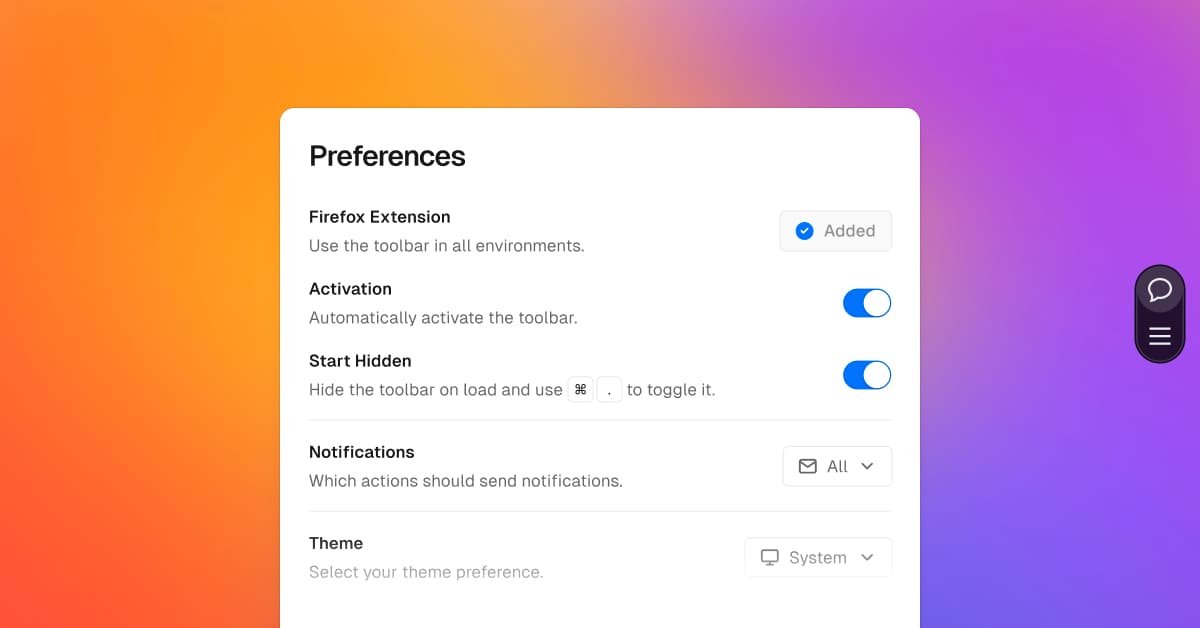This screenshot has width=1200, height=628.
Task: Expand the Theme System dropdown
Action: (818, 557)
